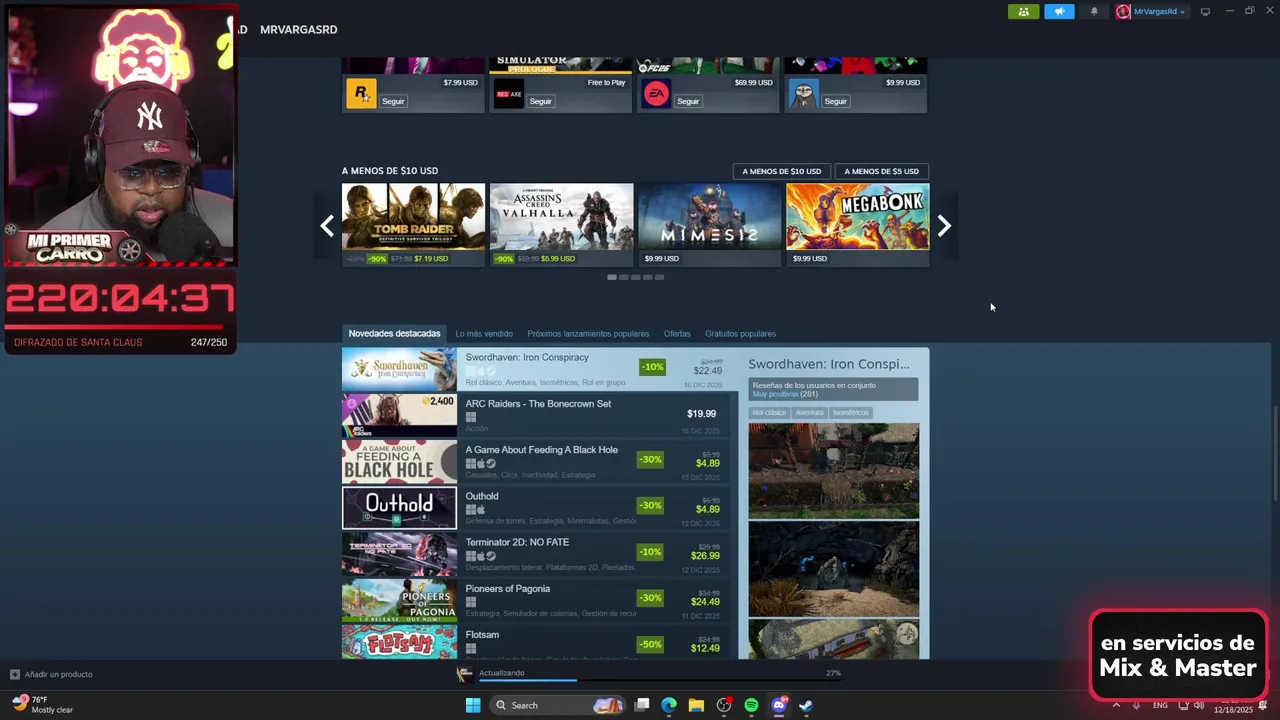Viewport: 1280px width, 720px height.
Task: Open the Flotsam list entry
Action: tap(536, 642)
